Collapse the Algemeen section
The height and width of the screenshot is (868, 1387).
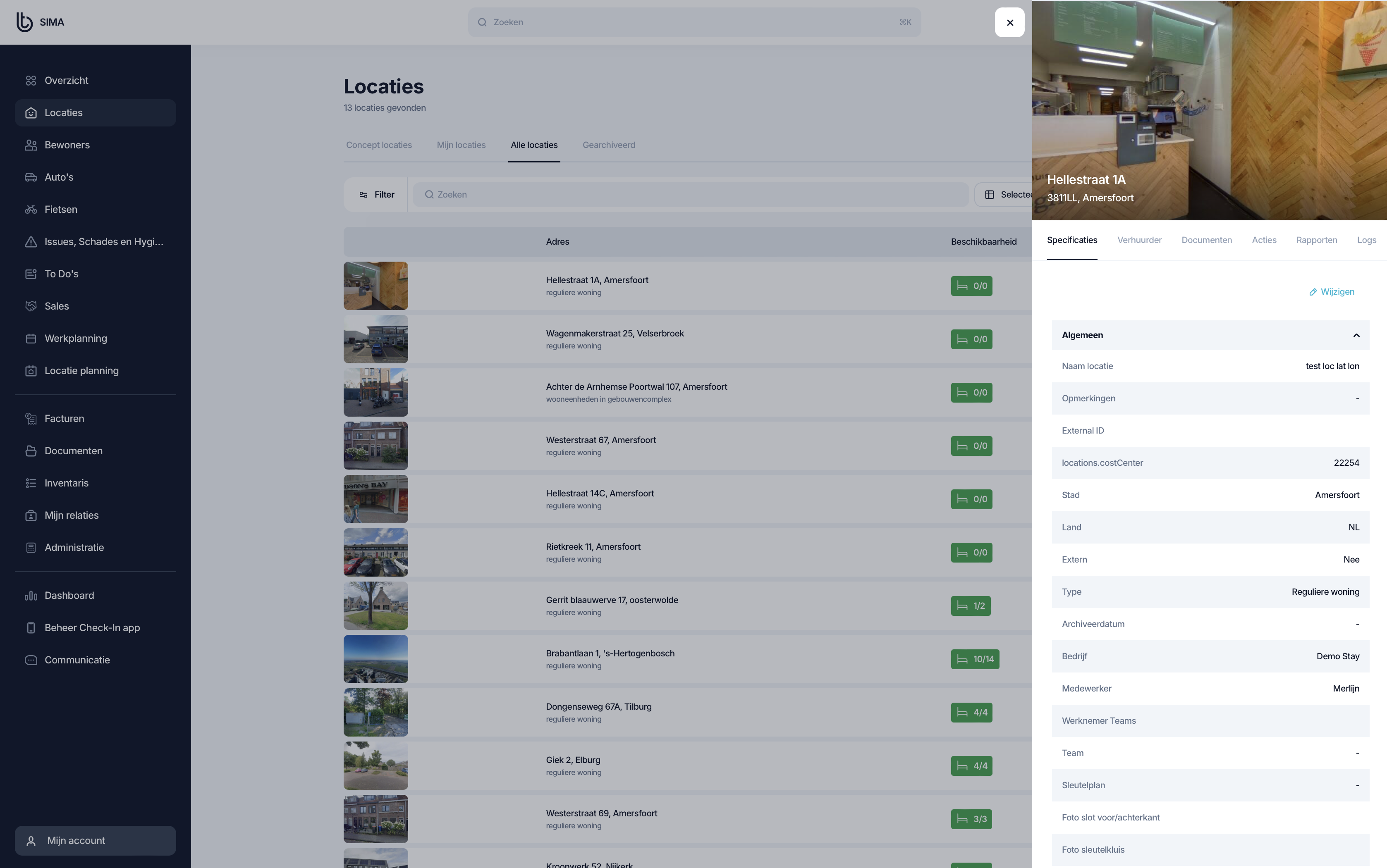coord(1356,335)
